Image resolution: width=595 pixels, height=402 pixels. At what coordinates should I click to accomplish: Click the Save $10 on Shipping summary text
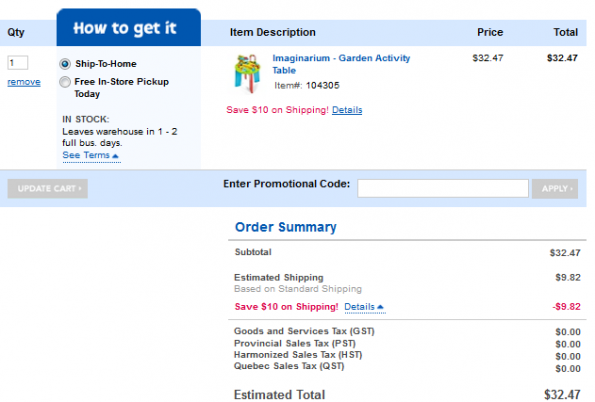click(x=286, y=306)
